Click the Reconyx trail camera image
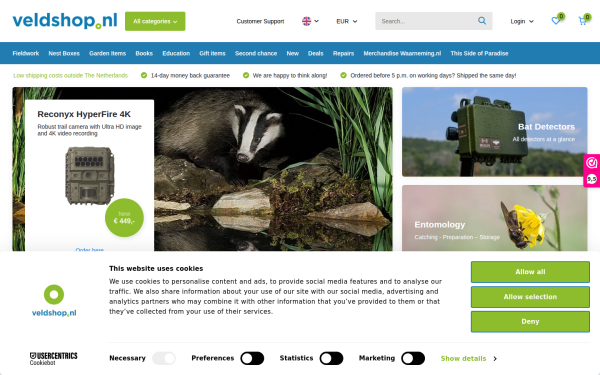The height and width of the screenshot is (375, 600). 90,176
